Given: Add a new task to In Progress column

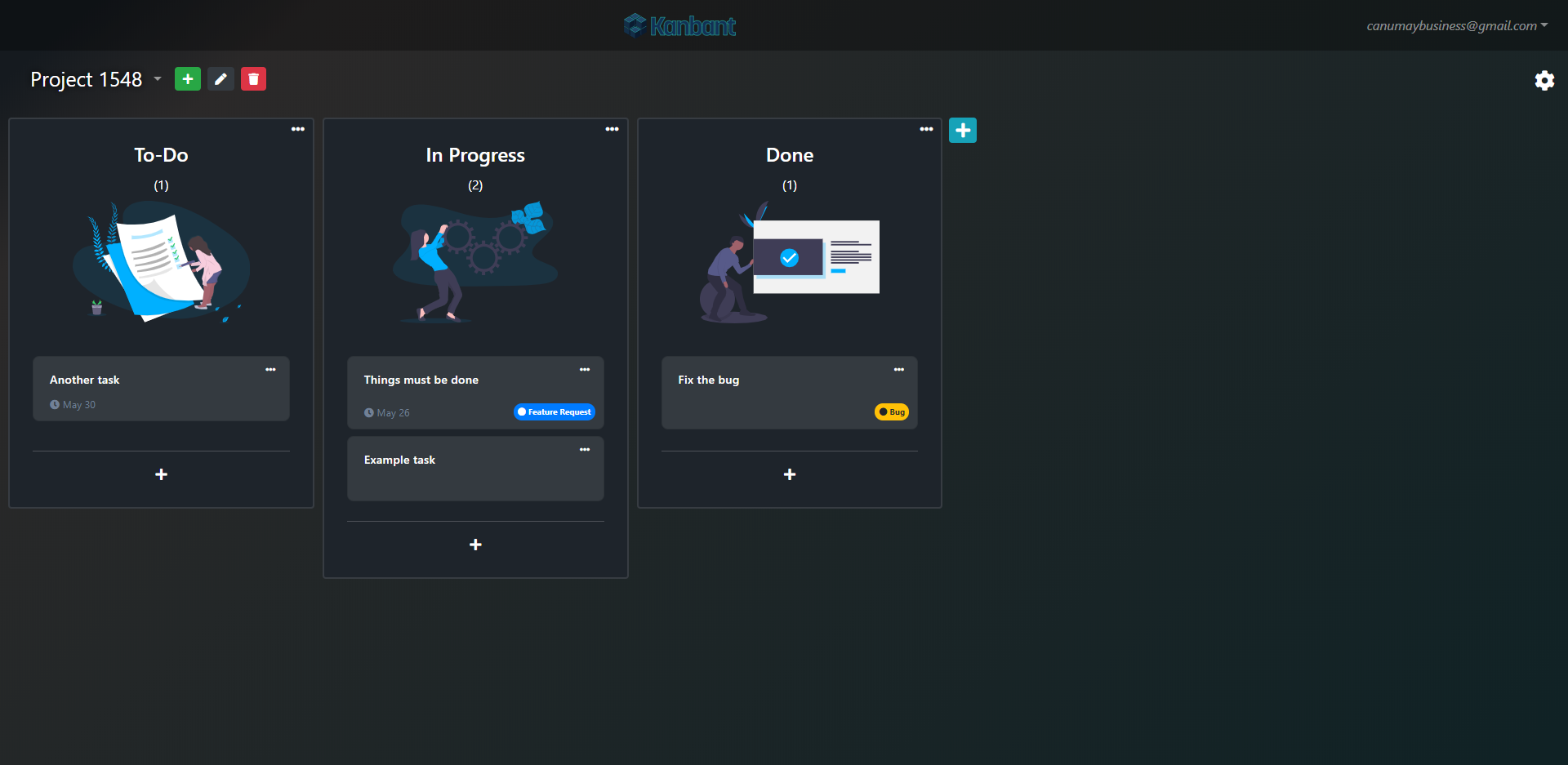Looking at the screenshot, I should (475, 545).
